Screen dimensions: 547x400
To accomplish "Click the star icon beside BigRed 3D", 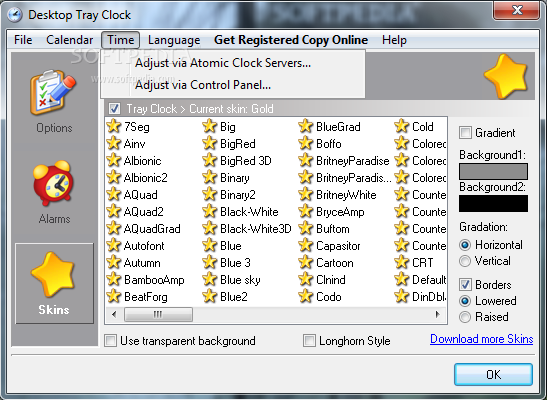I will click(209, 160).
